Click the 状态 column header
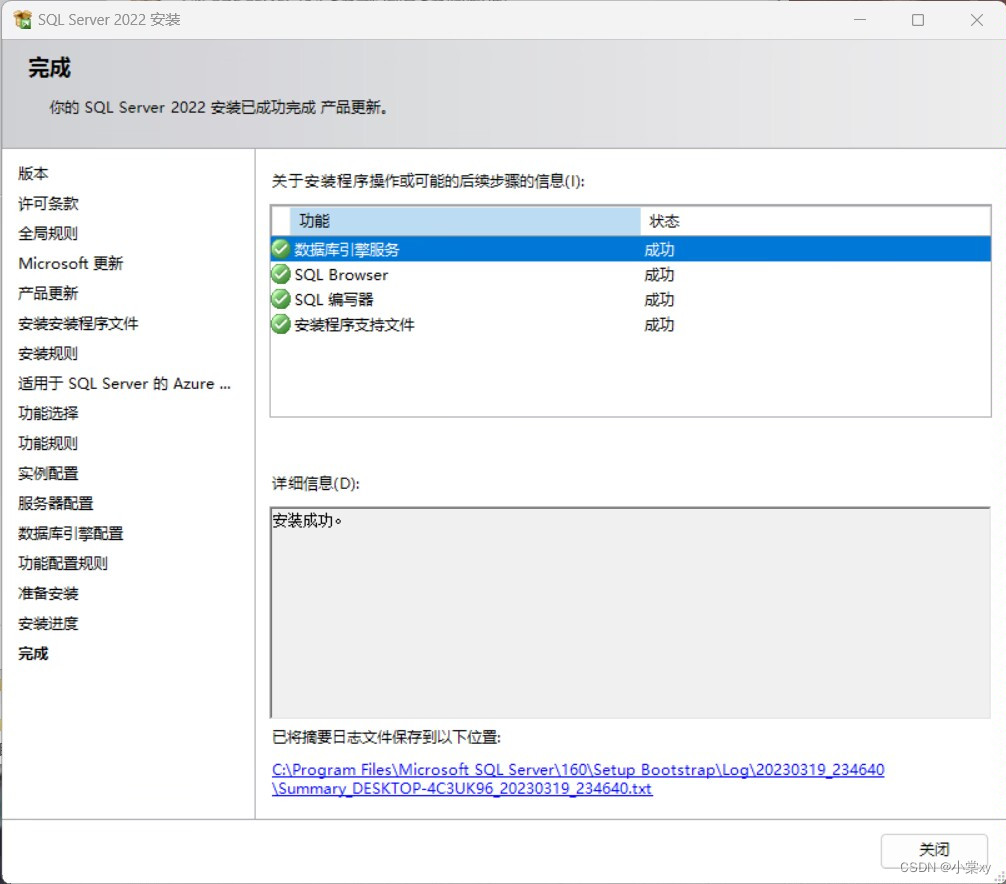The width and height of the screenshot is (1006, 884). 815,221
